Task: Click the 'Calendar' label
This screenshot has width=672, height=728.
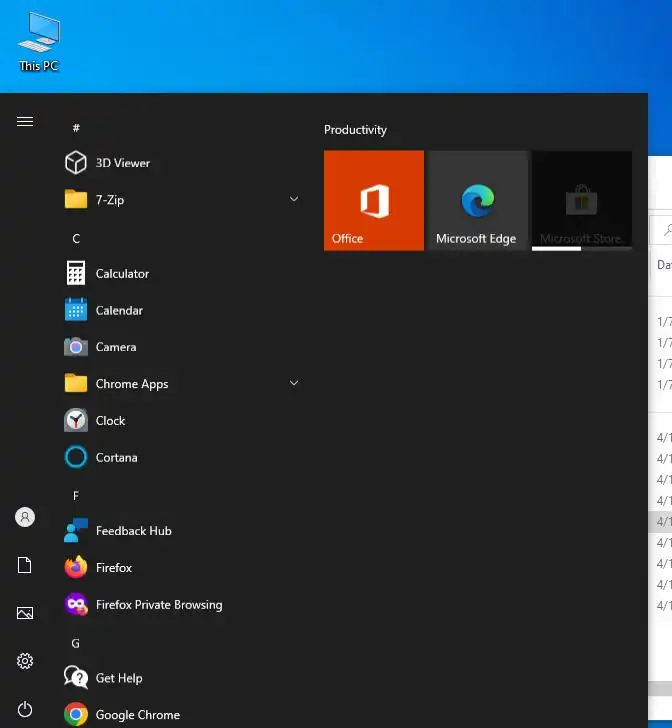Action: click(119, 310)
